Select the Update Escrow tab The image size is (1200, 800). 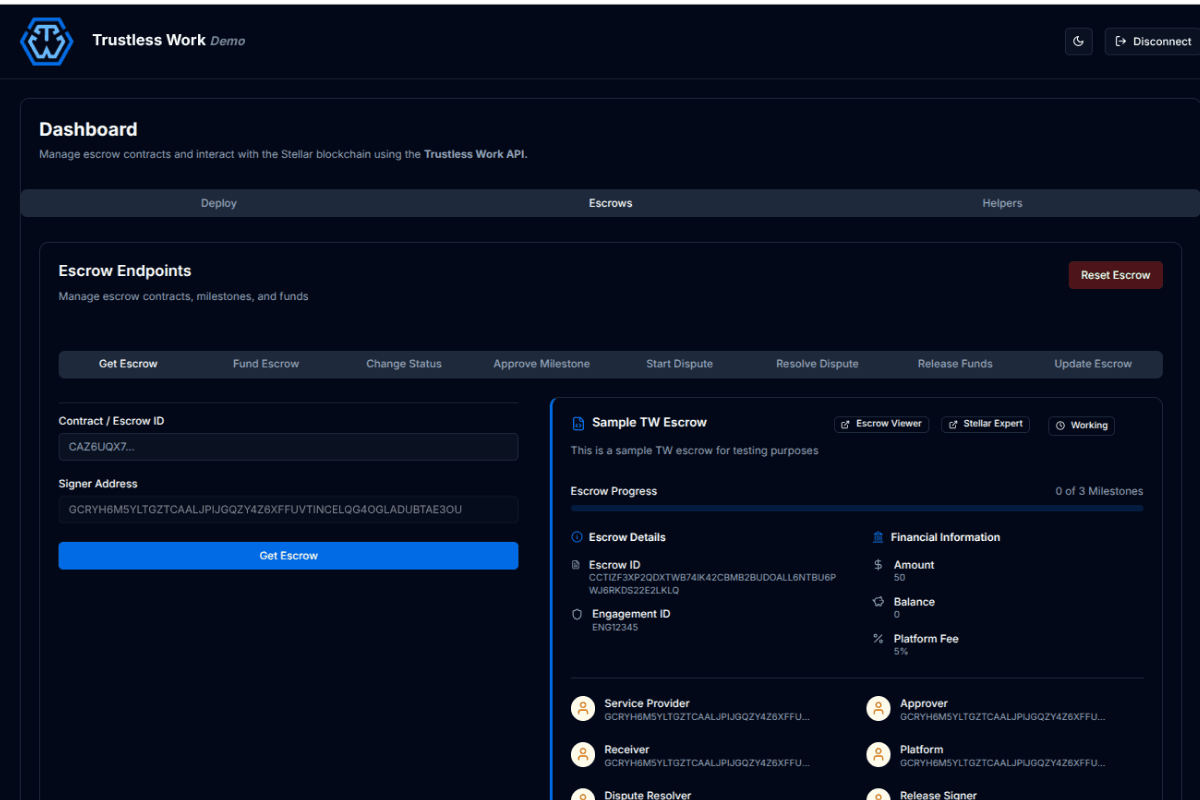point(1093,364)
